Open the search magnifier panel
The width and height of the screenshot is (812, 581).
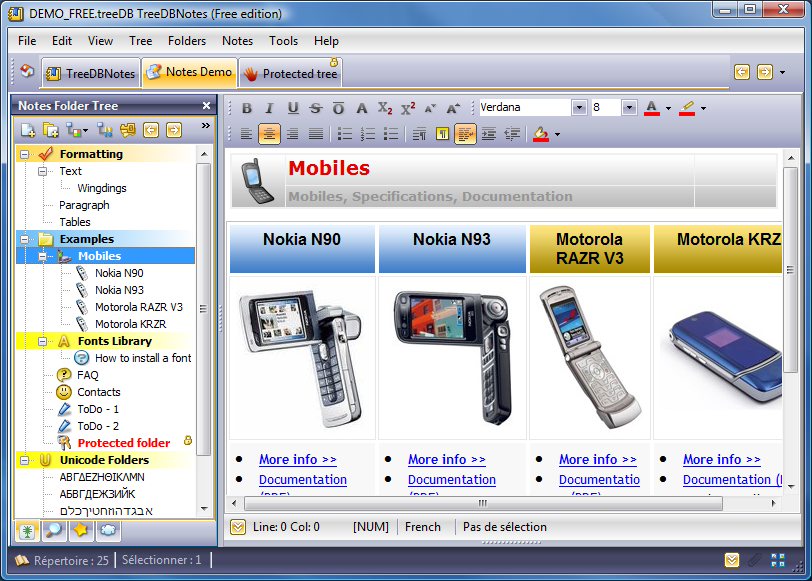pyautogui.click(x=54, y=530)
